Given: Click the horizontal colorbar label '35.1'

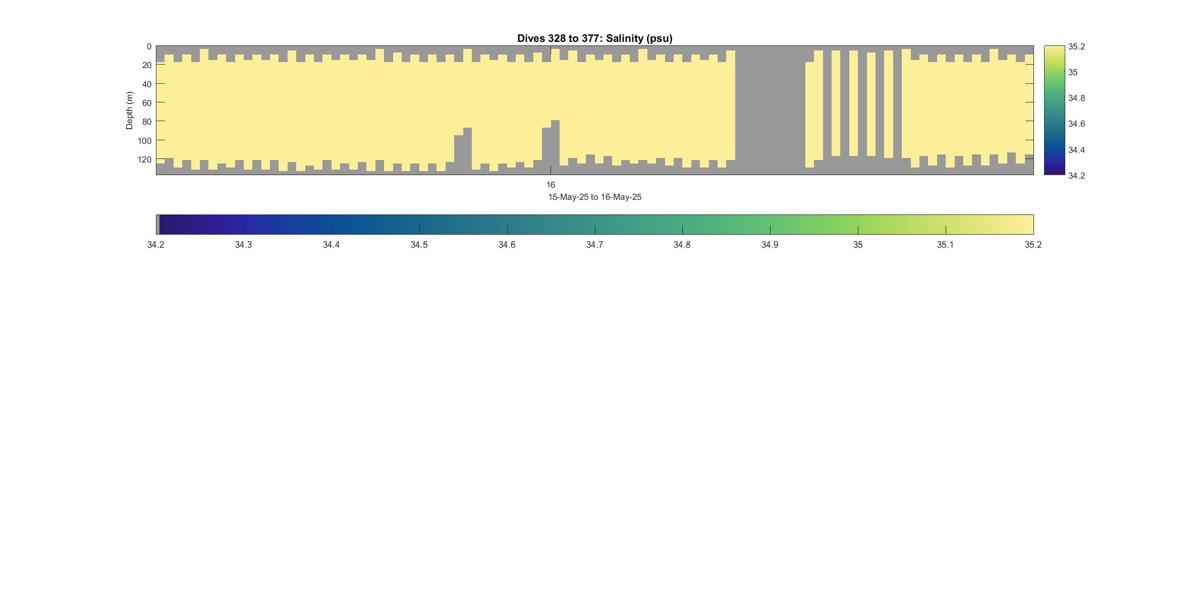Looking at the screenshot, I should coord(945,245).
